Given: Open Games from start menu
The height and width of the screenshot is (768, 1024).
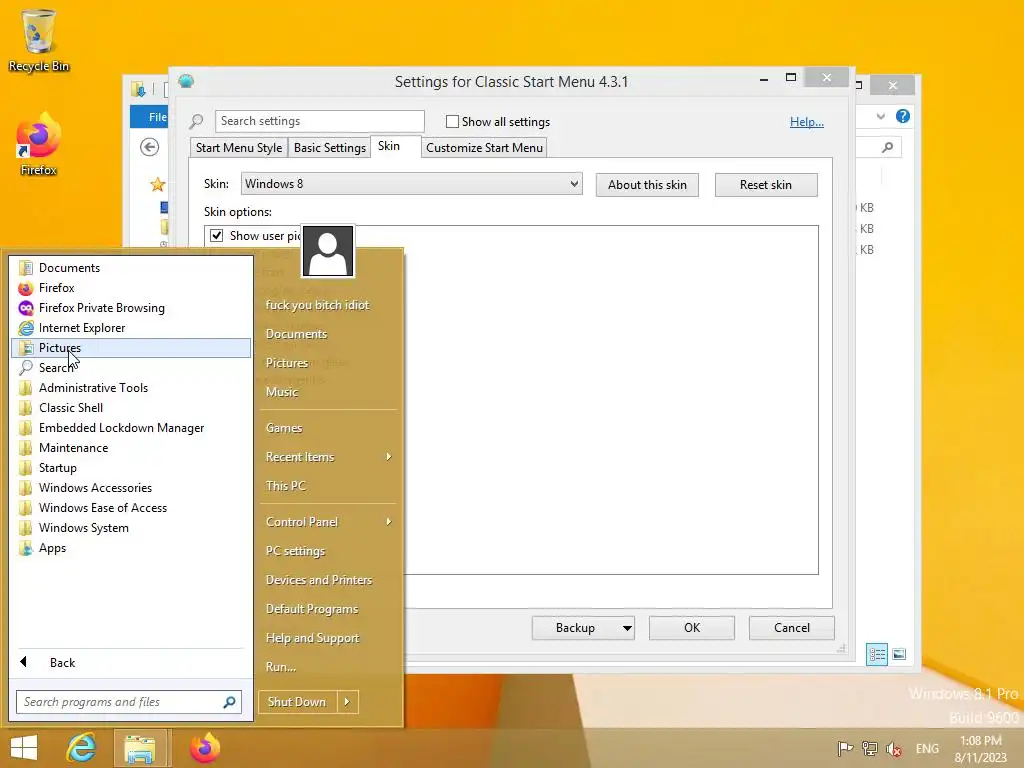Looking at the screenshot, I should point(328,428).
